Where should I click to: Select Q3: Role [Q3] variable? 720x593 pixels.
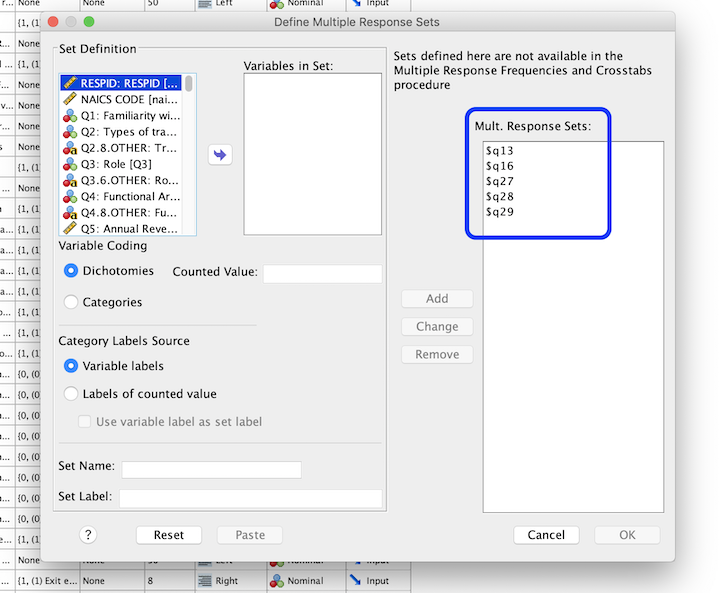[x=122, y=164]
